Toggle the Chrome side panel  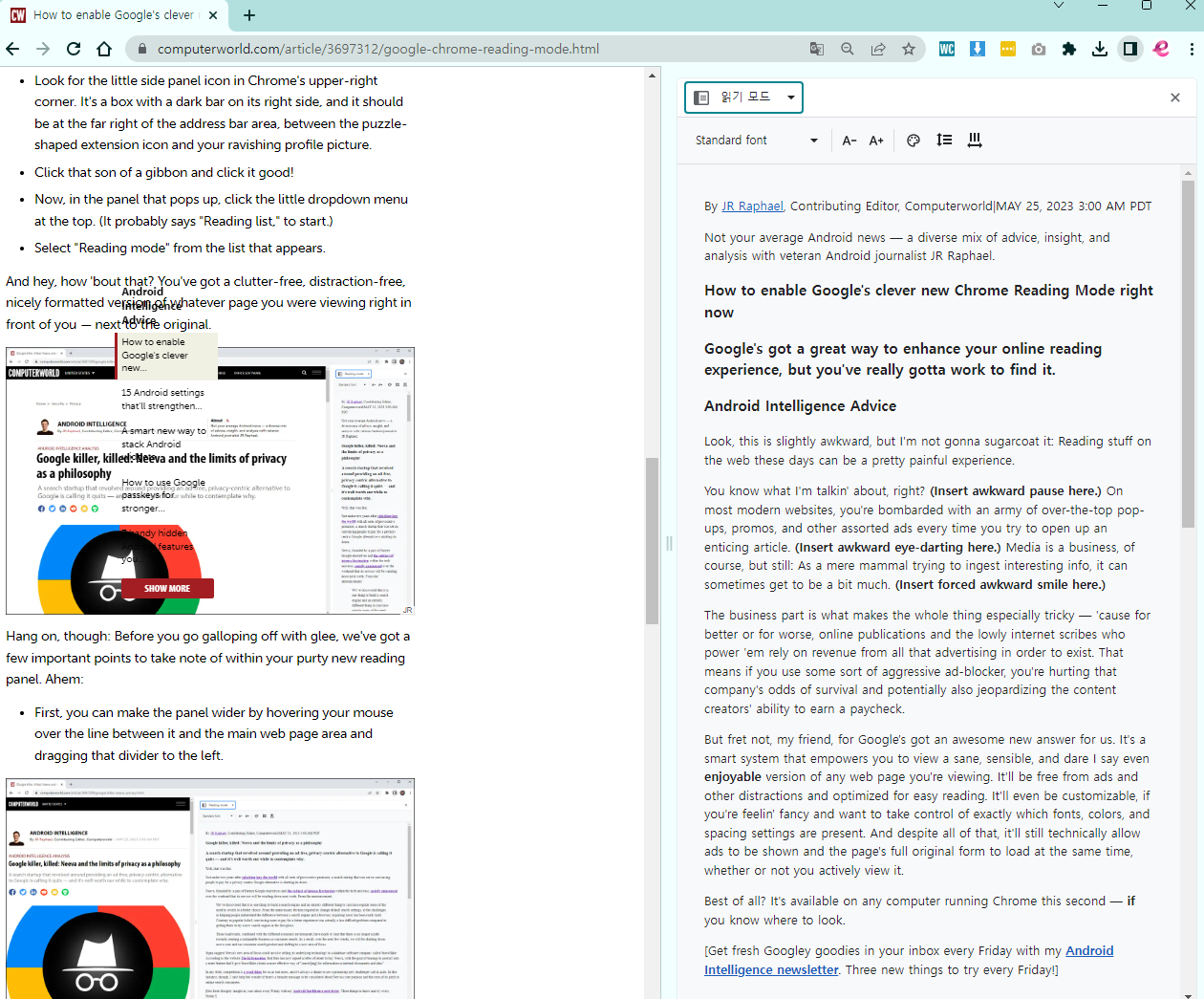point(1130,49)
